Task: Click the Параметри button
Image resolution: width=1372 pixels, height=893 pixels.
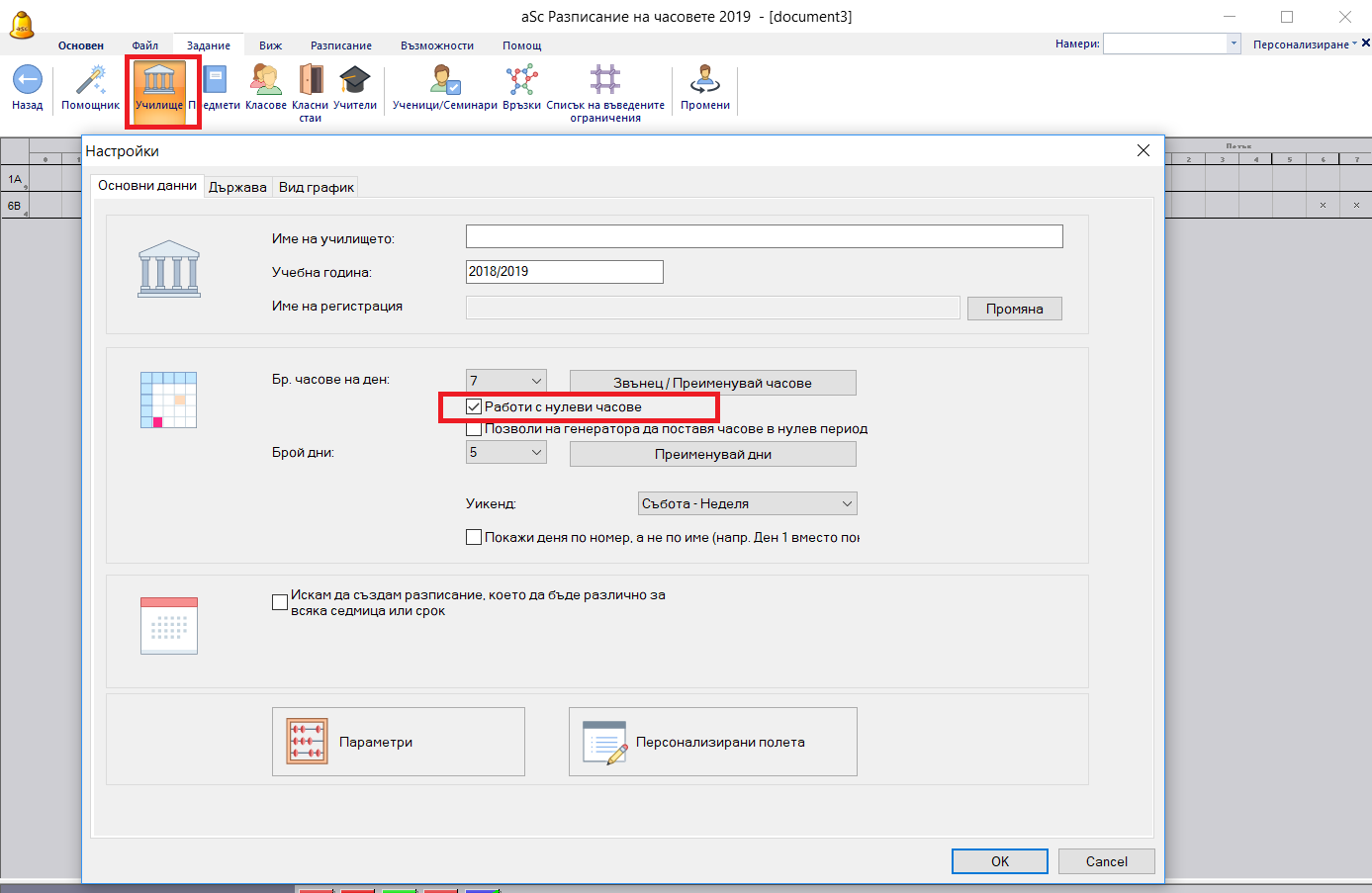Action: tap(398, 742)
